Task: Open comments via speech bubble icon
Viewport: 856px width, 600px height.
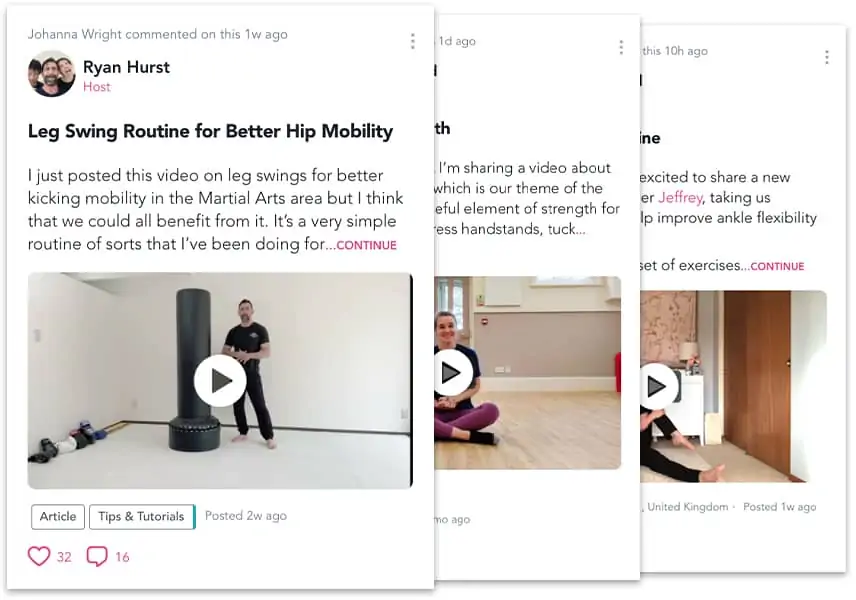Action: (97, 556)
